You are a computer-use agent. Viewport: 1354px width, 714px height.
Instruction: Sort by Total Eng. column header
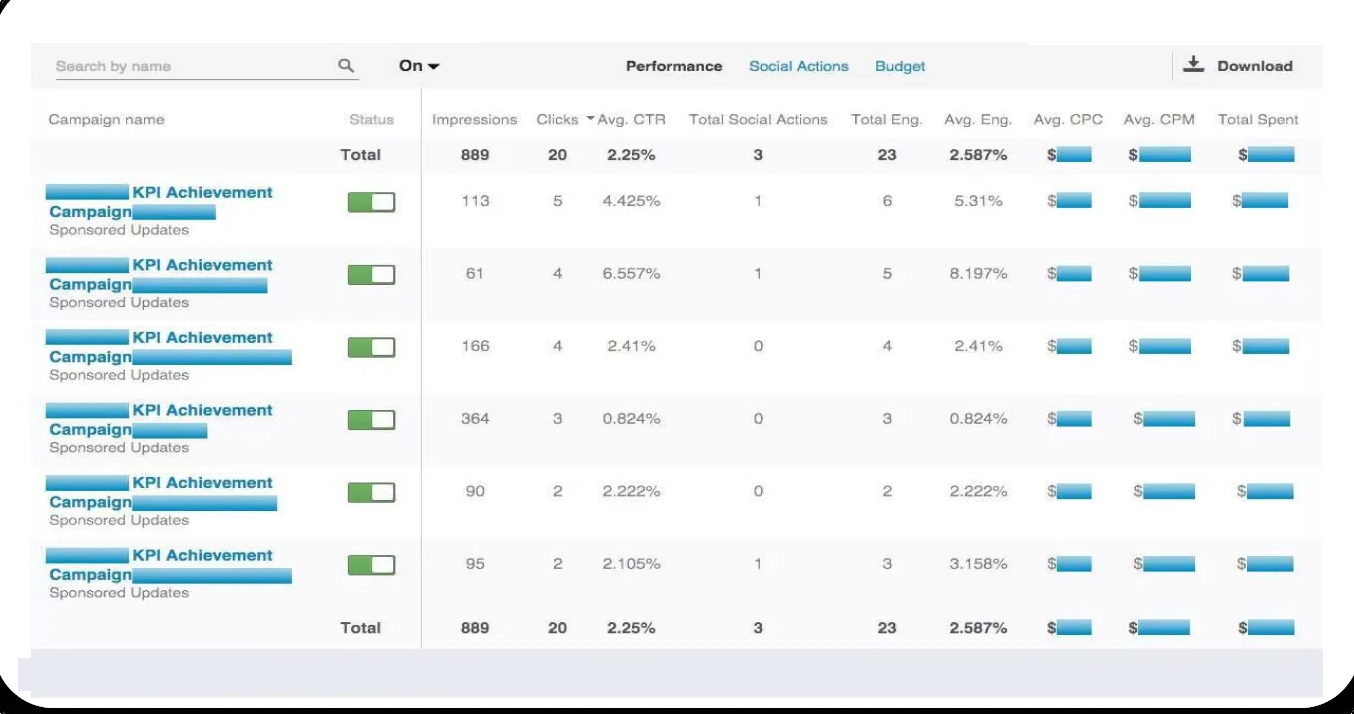(886, 119)
